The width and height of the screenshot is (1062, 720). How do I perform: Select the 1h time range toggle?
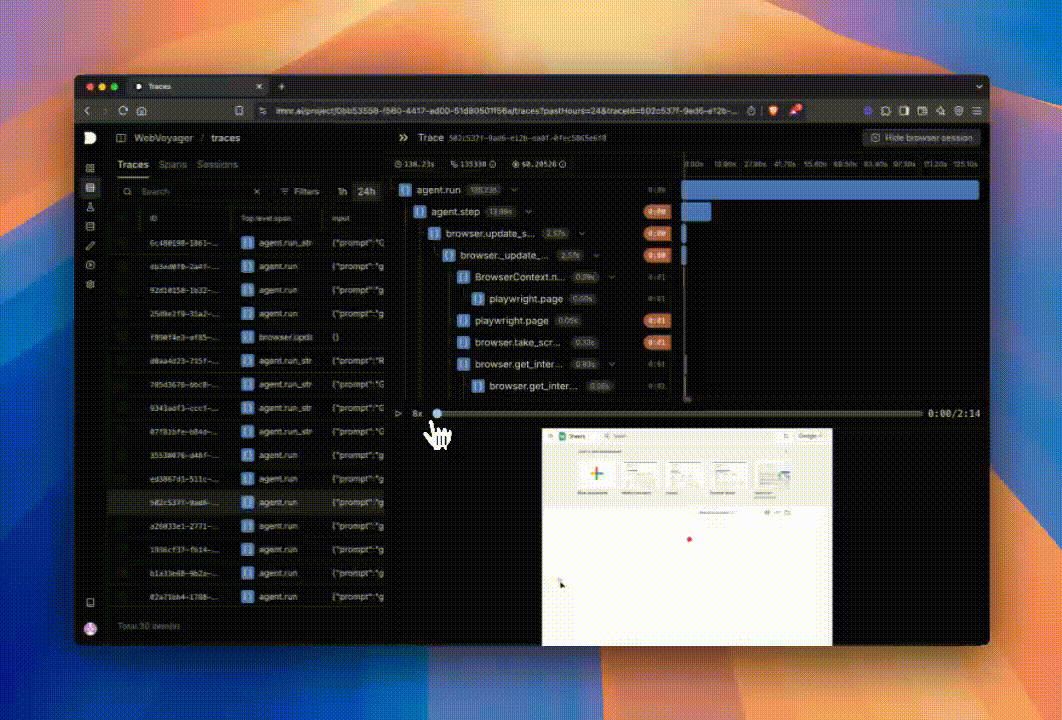tap(342, 191)
